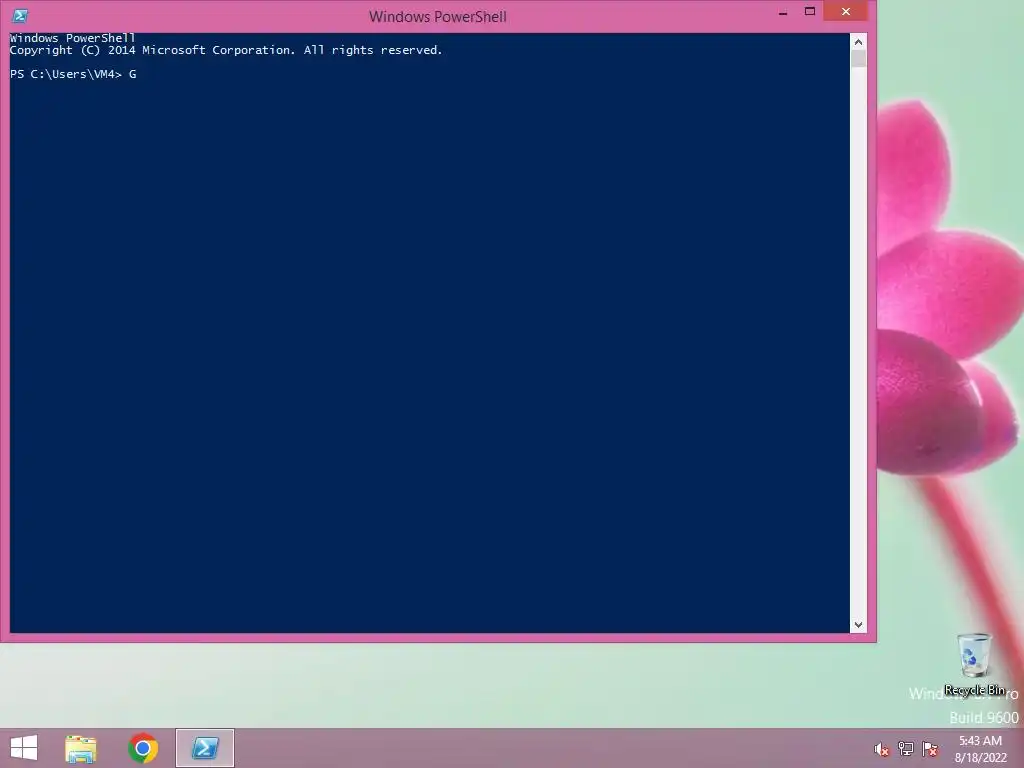The height and width of the screenshot is (768, 1024).
Task: Click the muted volume tray icon
Action: (882, 749)
